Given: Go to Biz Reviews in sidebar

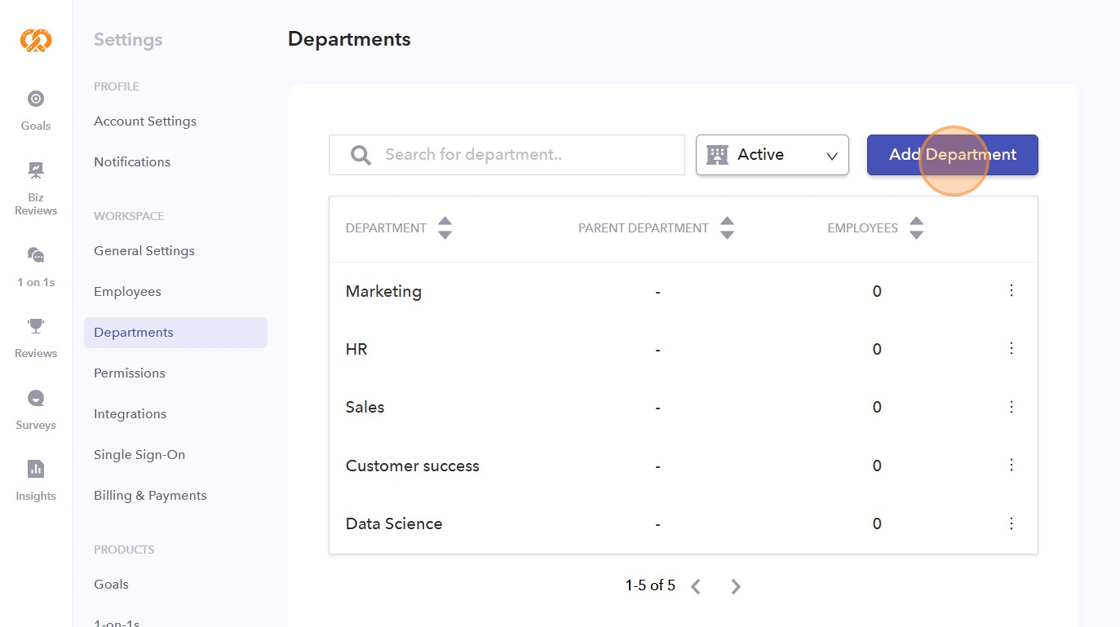Looking at the screenshot, I should click(x=36, y=171).
